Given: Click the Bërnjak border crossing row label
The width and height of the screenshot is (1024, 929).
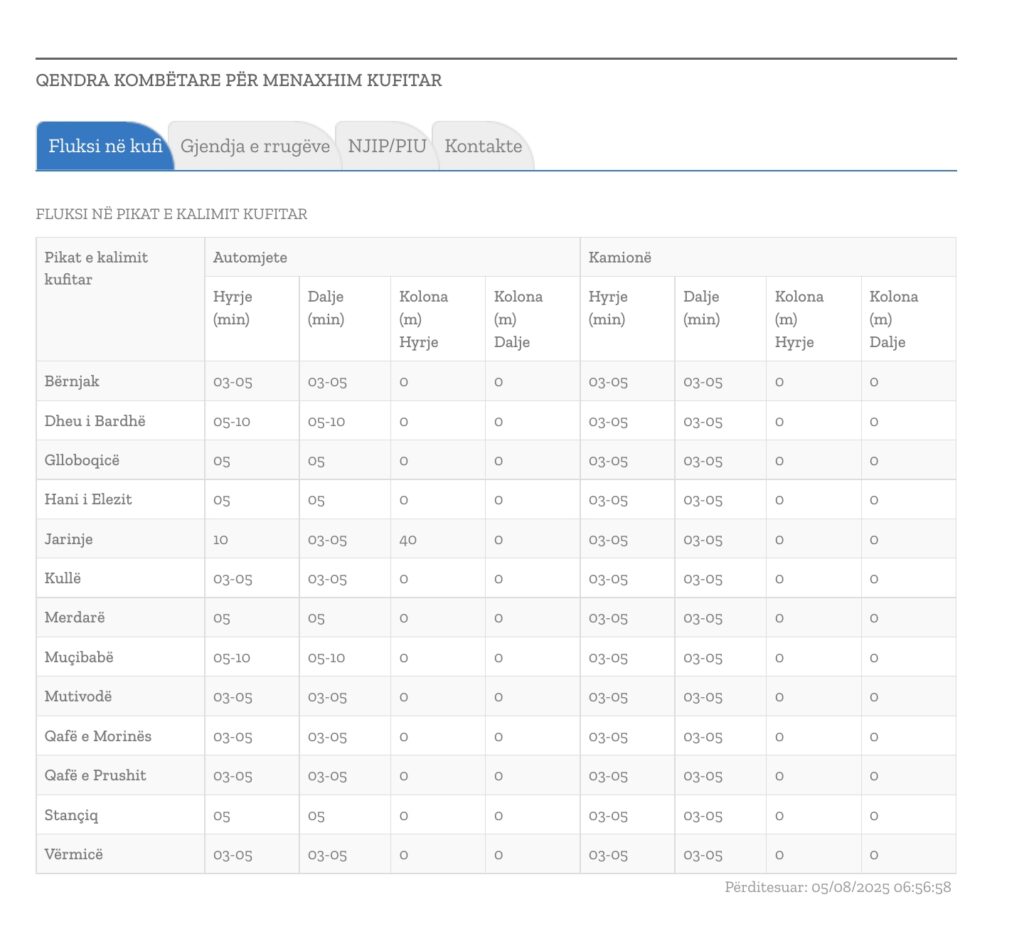Looking at the screenshot, I should [72, 381].
